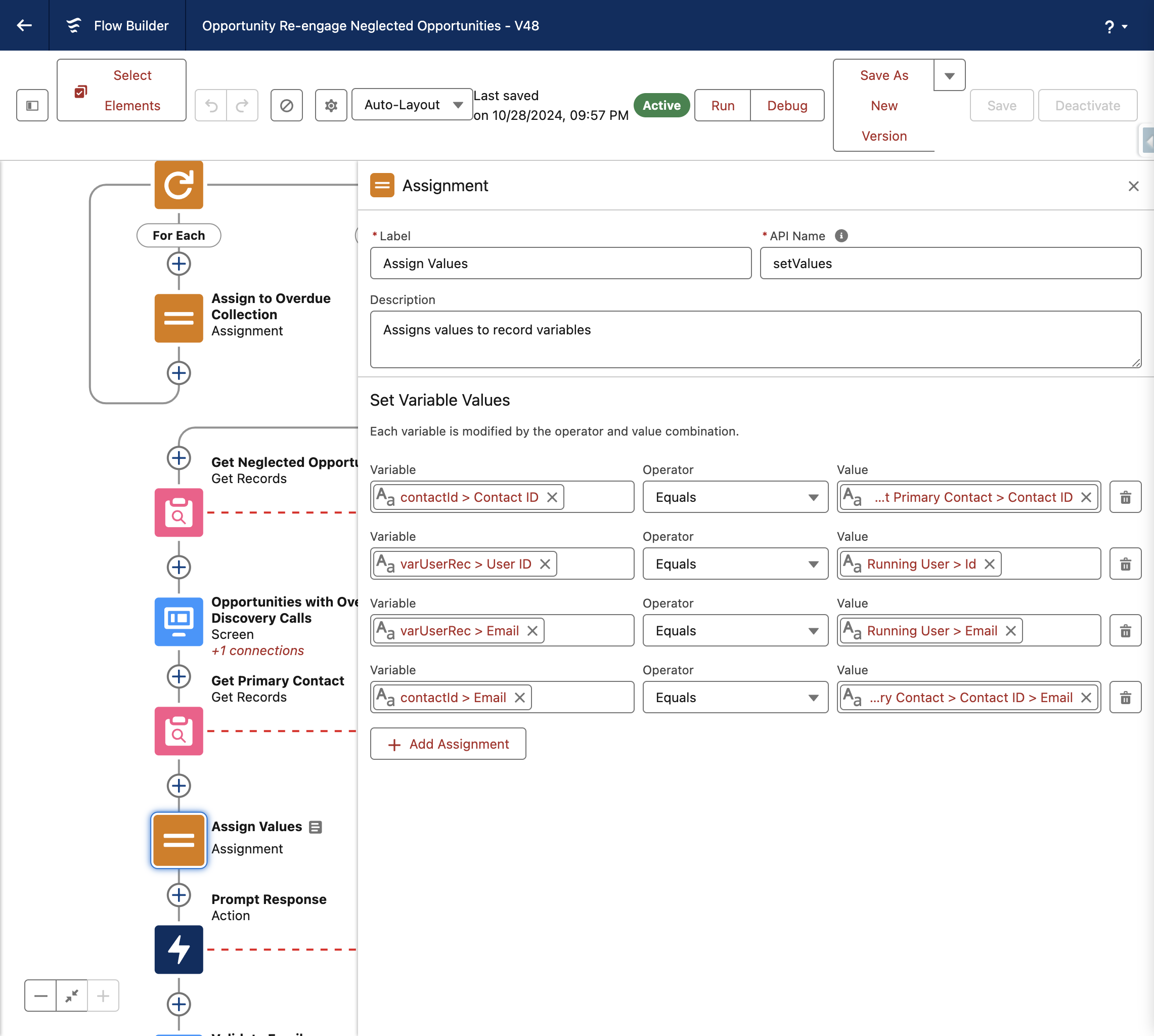
Task: Expand the Save As New Version arrow
Action: [949, 75]
